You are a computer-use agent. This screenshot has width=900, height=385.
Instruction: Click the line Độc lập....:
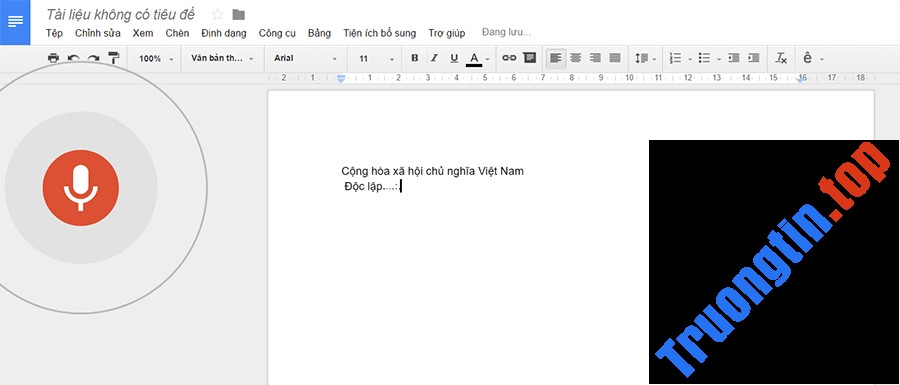point(372,186)
